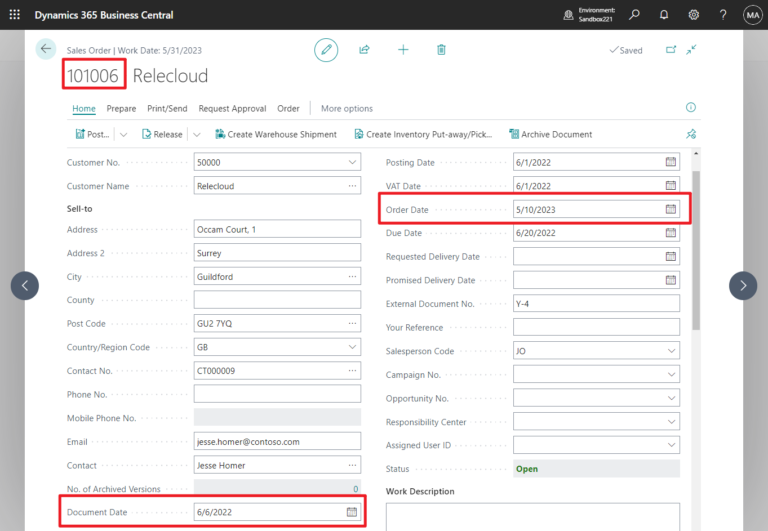
Task: Open the search magnifier icon
Action: coord(634,15)
